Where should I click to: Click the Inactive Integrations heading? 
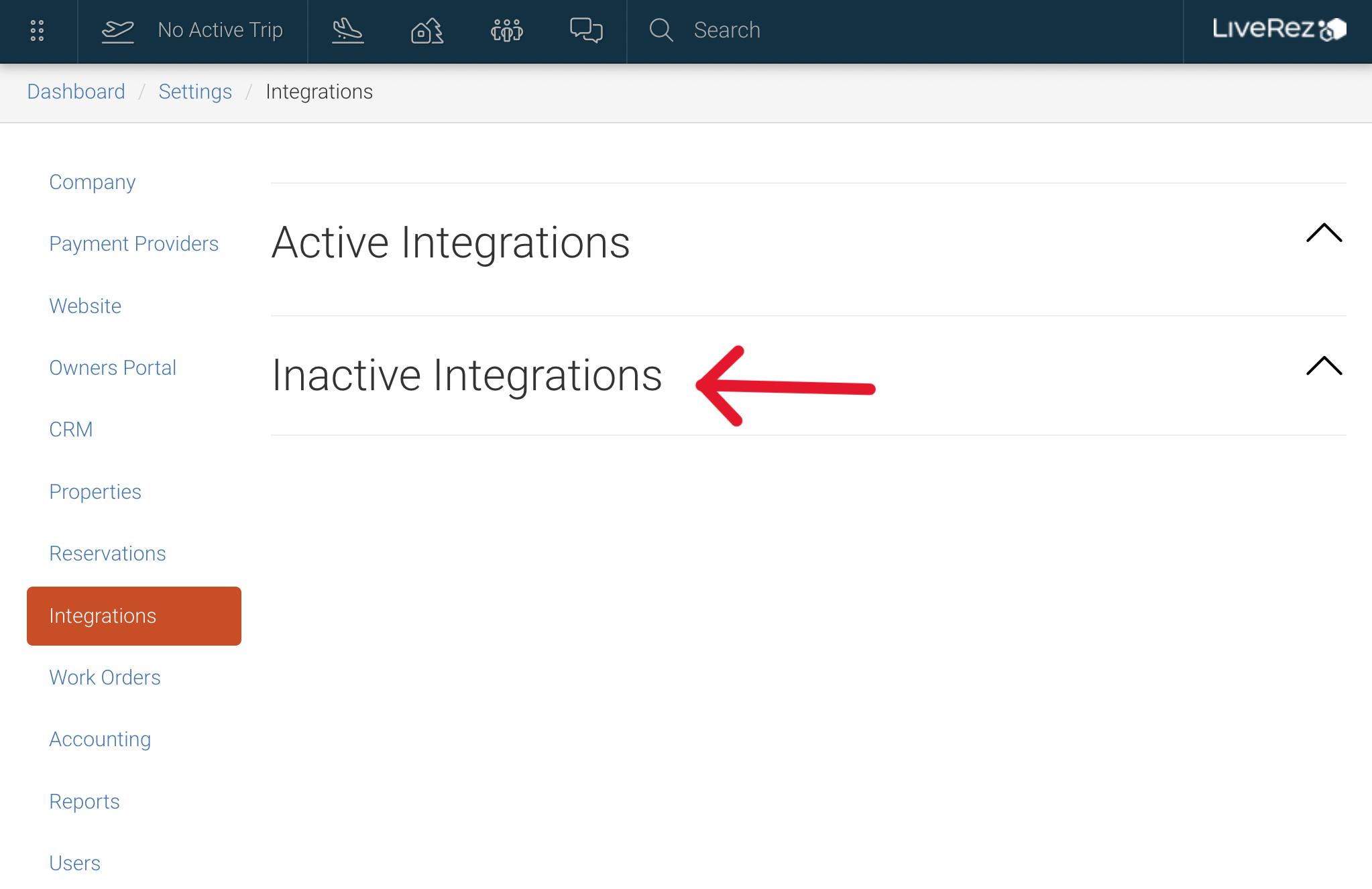click(467, 375)
